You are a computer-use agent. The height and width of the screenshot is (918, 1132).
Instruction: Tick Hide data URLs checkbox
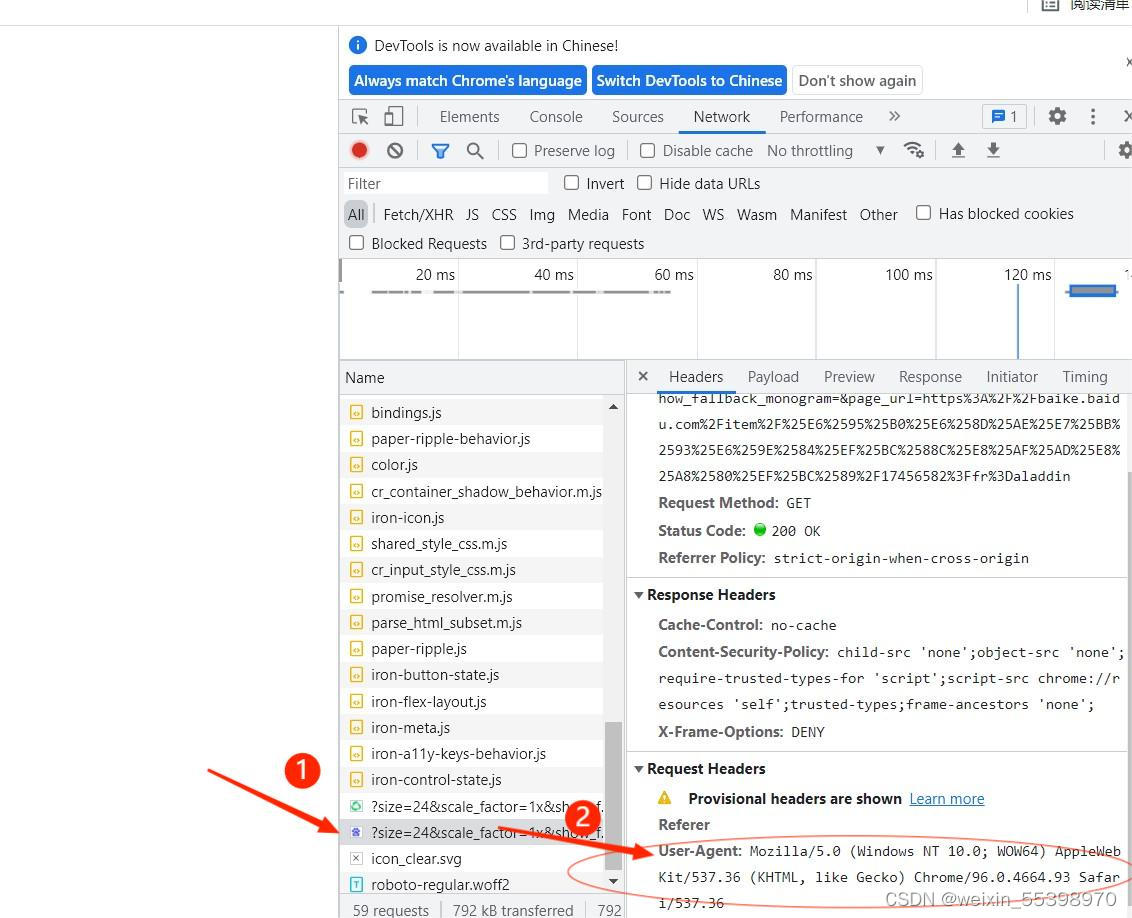[x=644, y=183]
